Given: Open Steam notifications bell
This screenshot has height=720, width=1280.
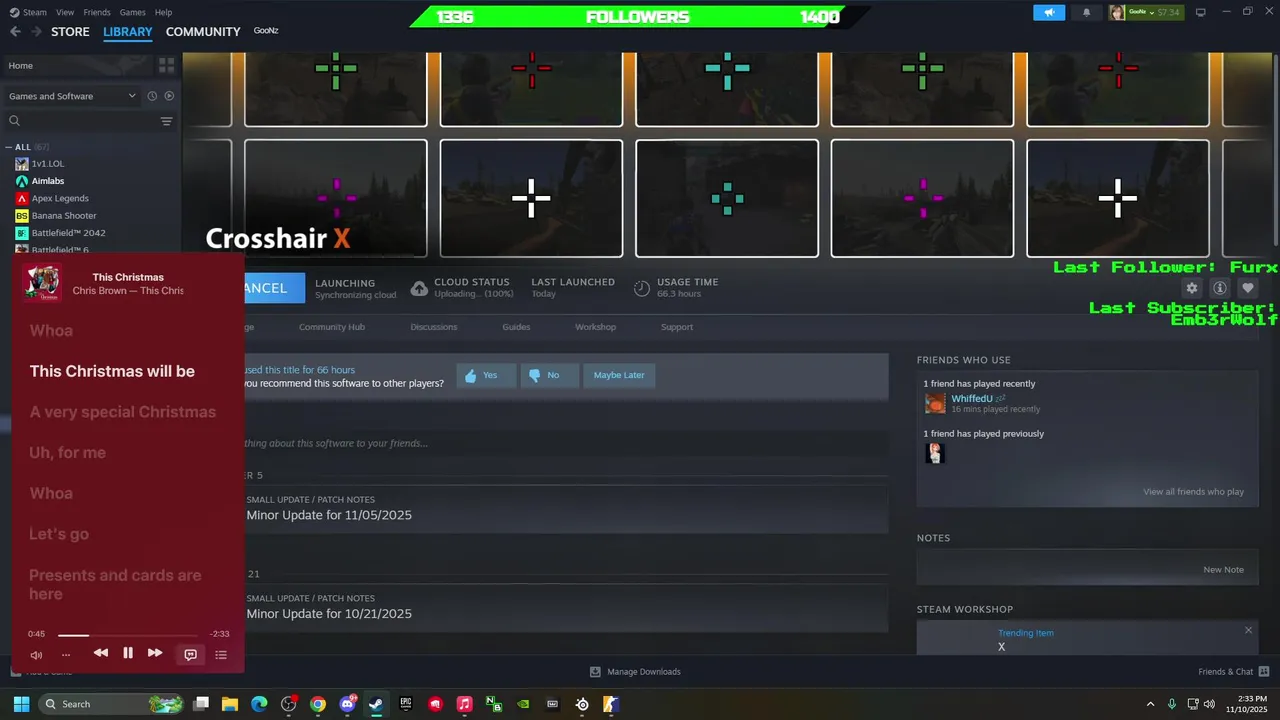Looking at the screenshot, I should [1086, 13].
